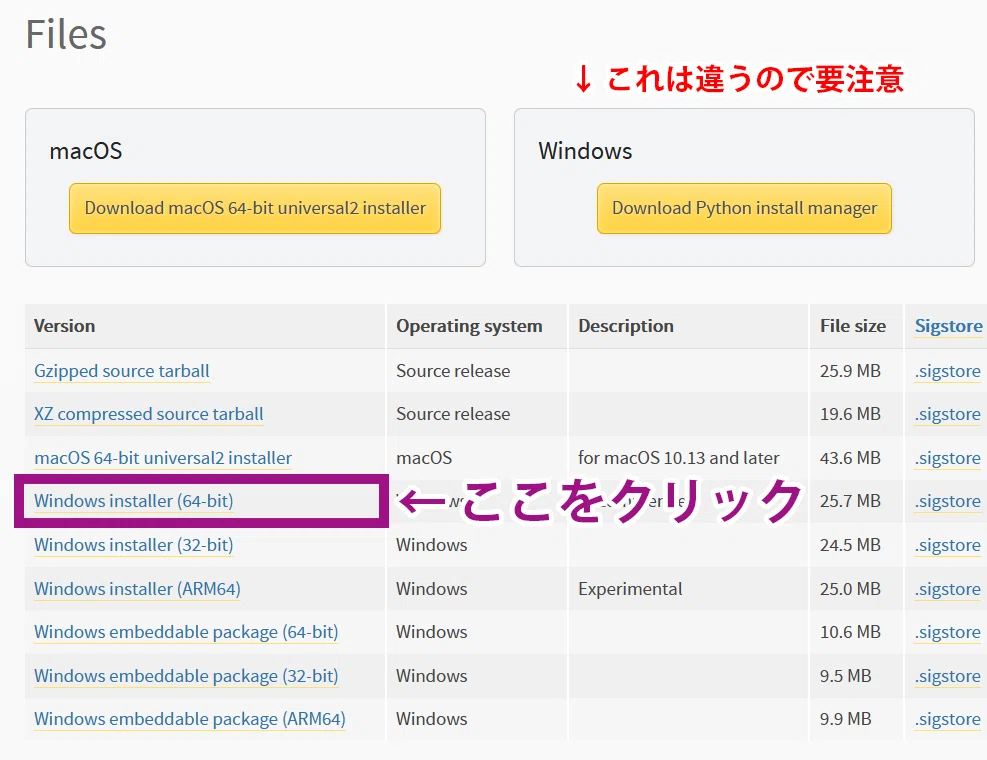Click .sigstore for Windows embeddable package (64-bit)
This screenshot has height=760, width=987.
point(947,632)
